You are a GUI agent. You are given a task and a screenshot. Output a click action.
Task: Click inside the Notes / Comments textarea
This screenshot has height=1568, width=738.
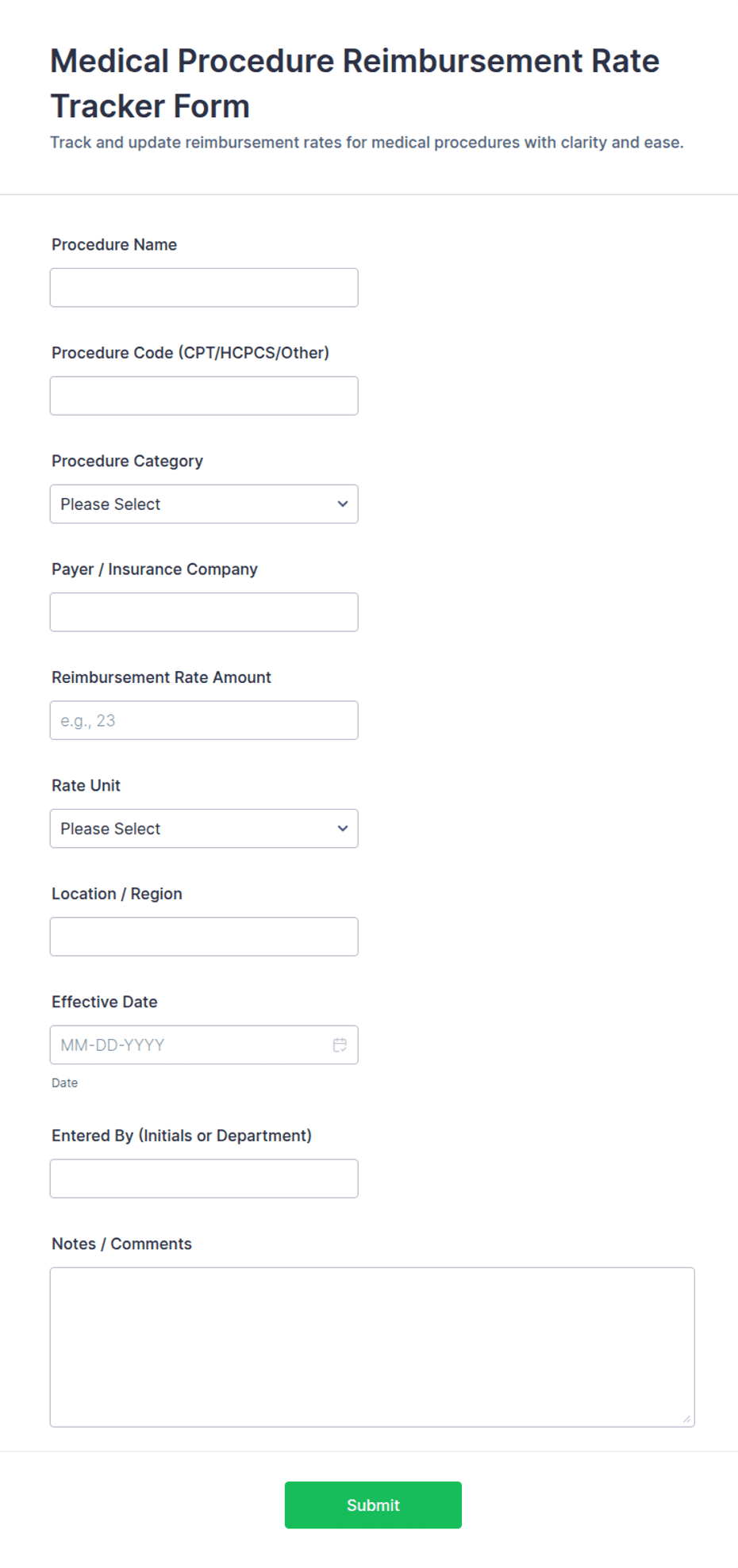372,1347
